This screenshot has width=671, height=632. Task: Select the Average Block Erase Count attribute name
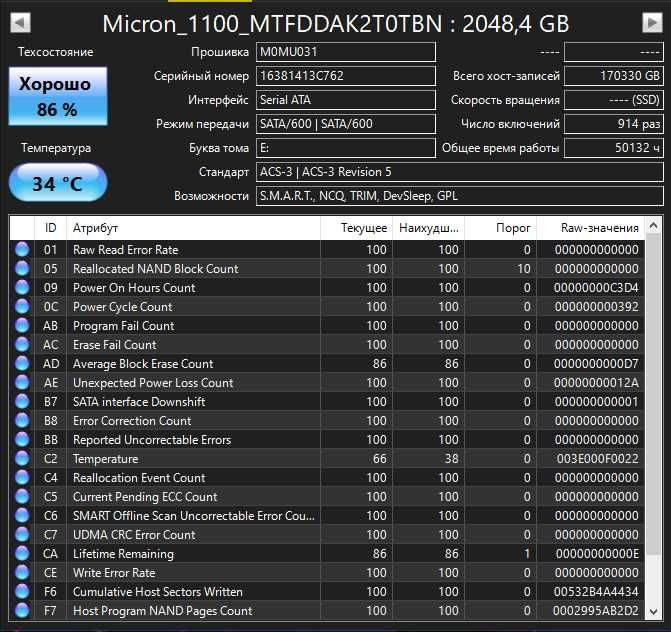click(143, 364)
